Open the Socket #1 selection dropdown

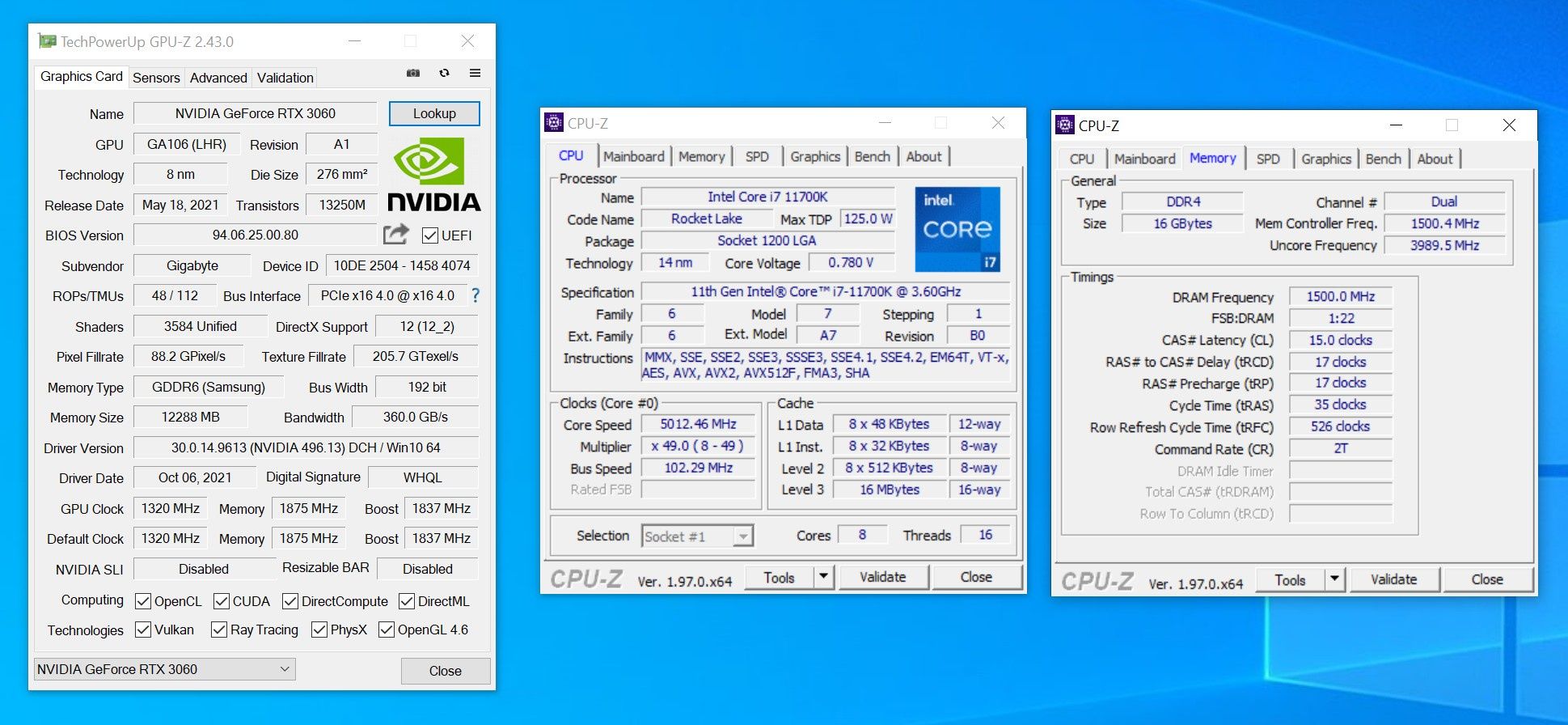pos(698,536)
